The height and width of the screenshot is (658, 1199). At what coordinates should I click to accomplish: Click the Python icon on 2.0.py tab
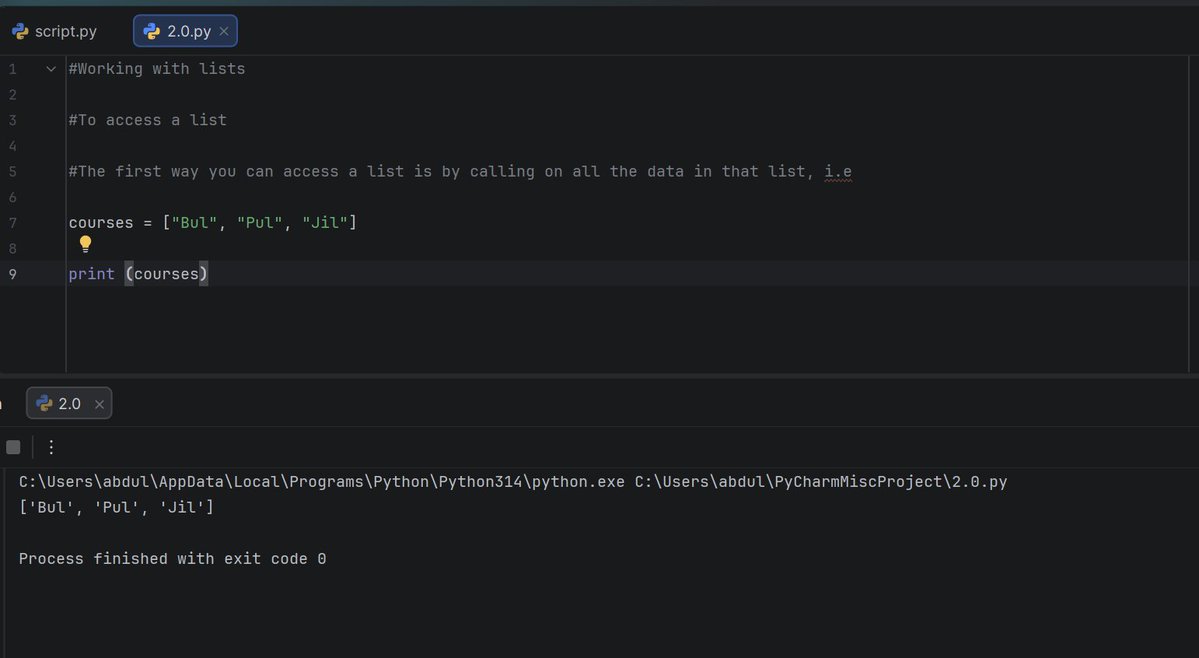(152, 31)
